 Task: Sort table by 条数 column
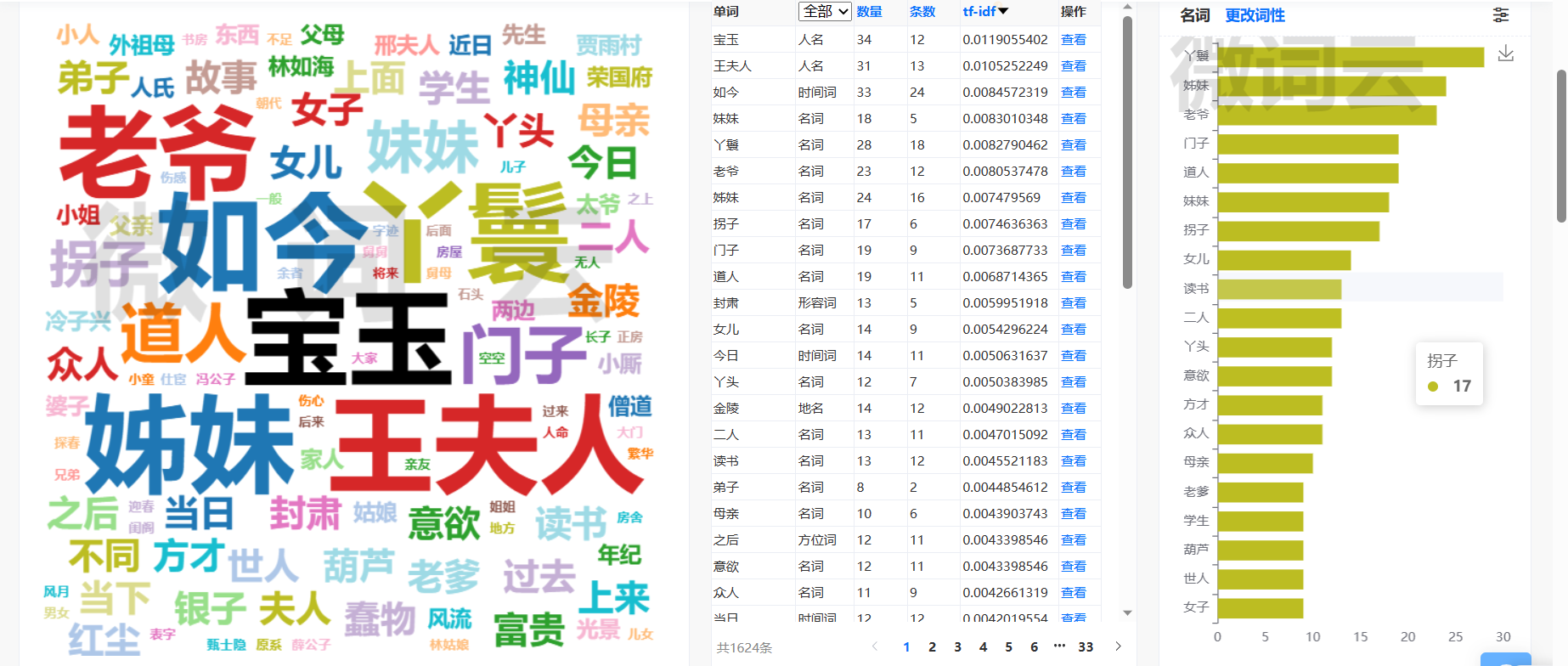click(x=922, y=11)
